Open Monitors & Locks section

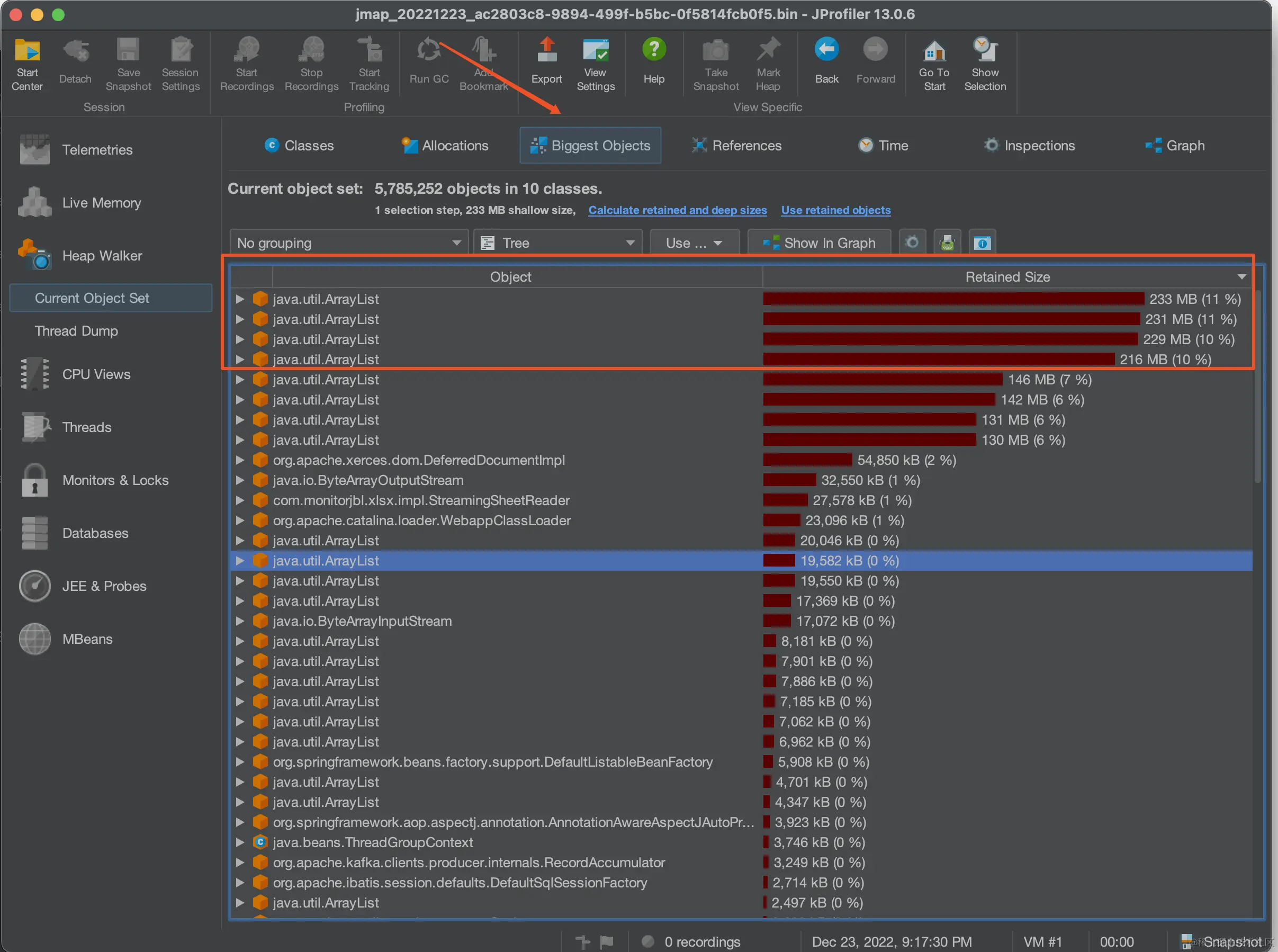[115, 481]
